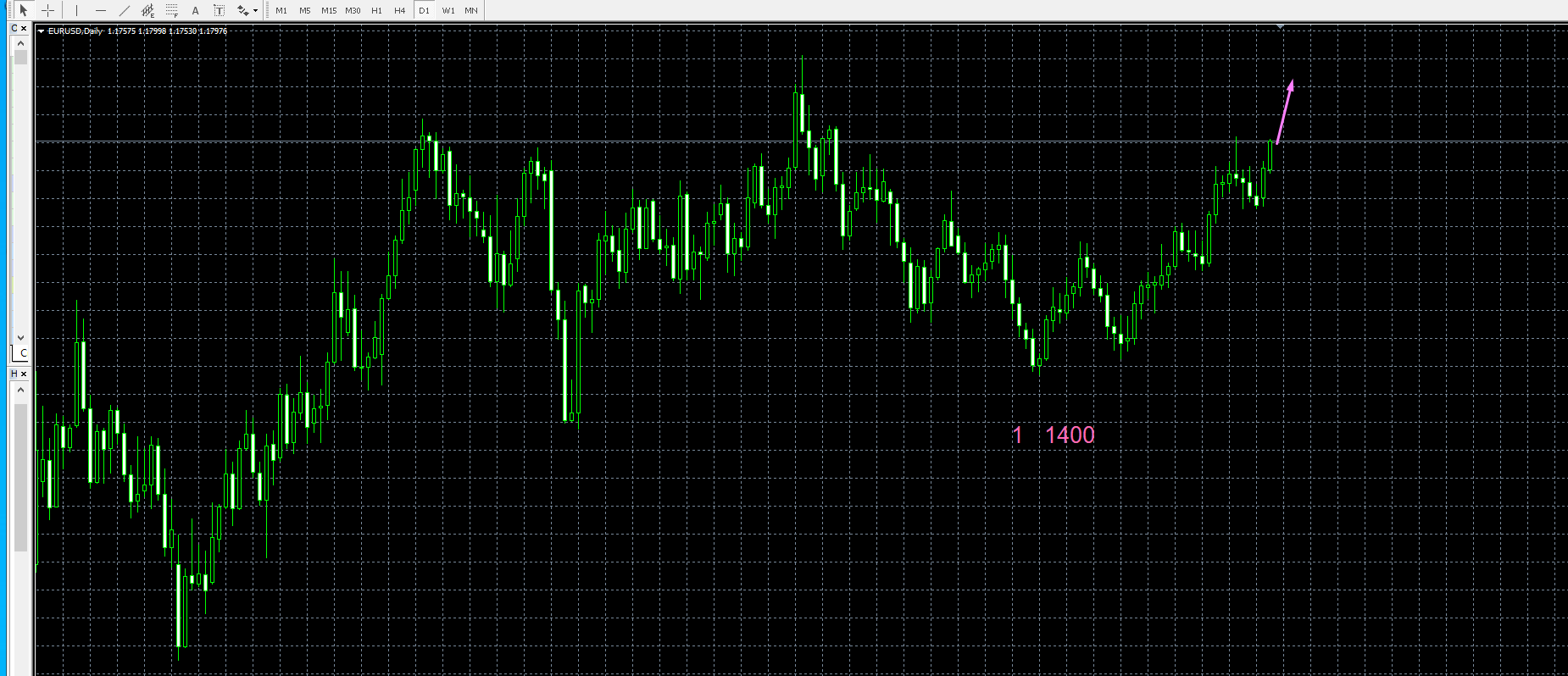
Task: Click the EURUSD,Daily price header text
Action: pyautogui.click(x=137, y=31)
